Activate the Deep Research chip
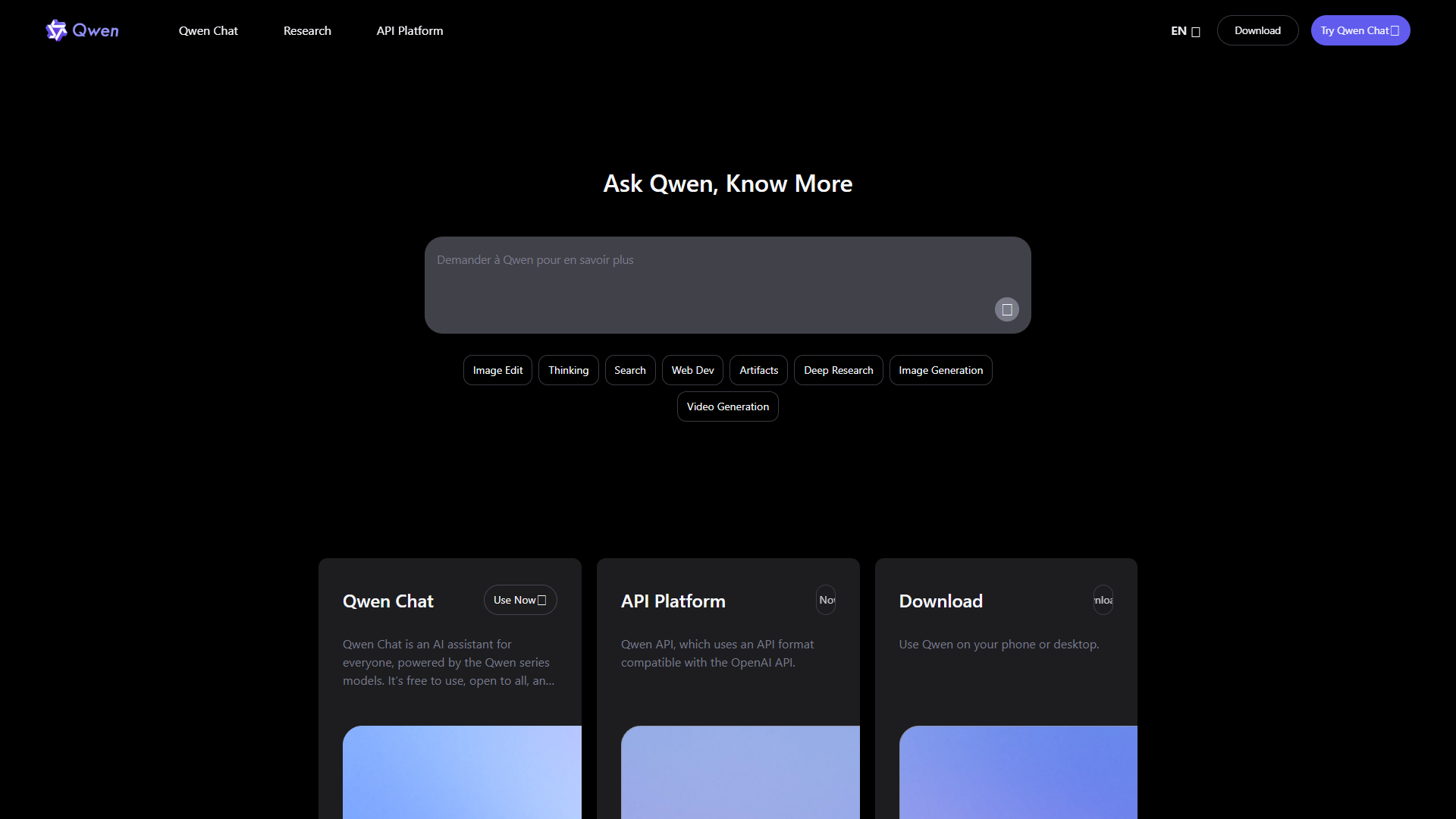The image size is (1456, 819). point(839,370)
